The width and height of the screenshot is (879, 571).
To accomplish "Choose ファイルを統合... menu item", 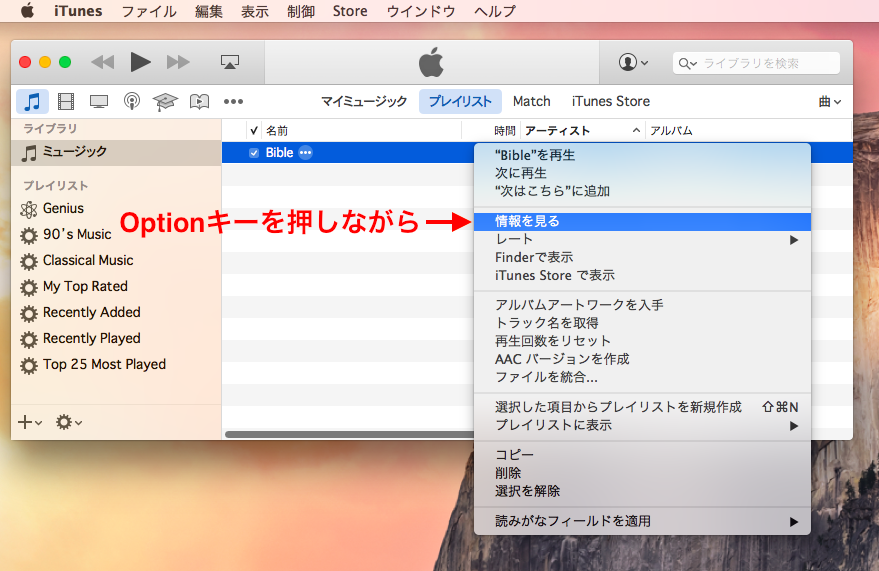I will coord(642,377).
